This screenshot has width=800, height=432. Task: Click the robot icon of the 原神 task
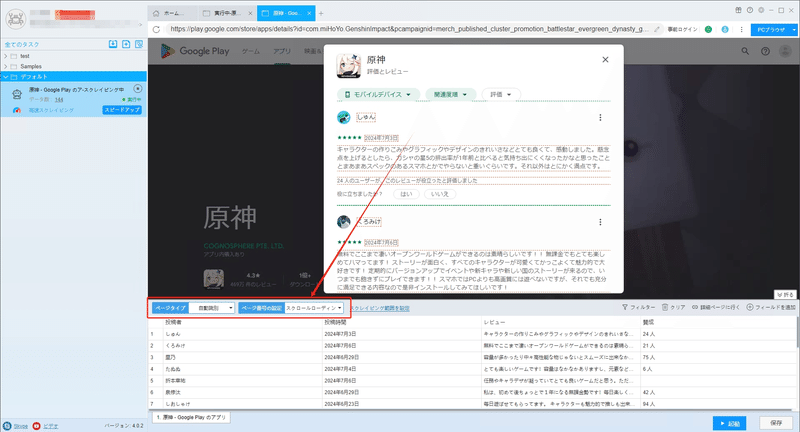[x=17, y=94]
